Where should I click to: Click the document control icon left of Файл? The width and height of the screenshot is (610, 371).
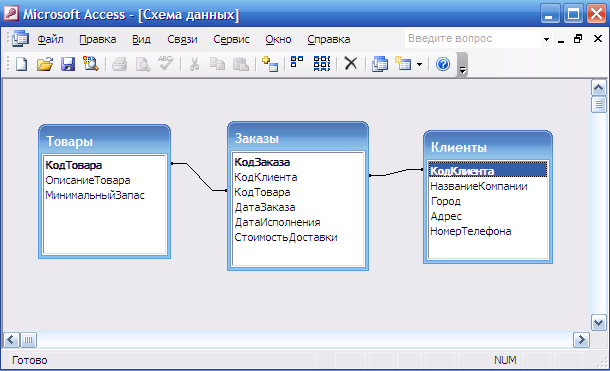(x=20, y=38)
